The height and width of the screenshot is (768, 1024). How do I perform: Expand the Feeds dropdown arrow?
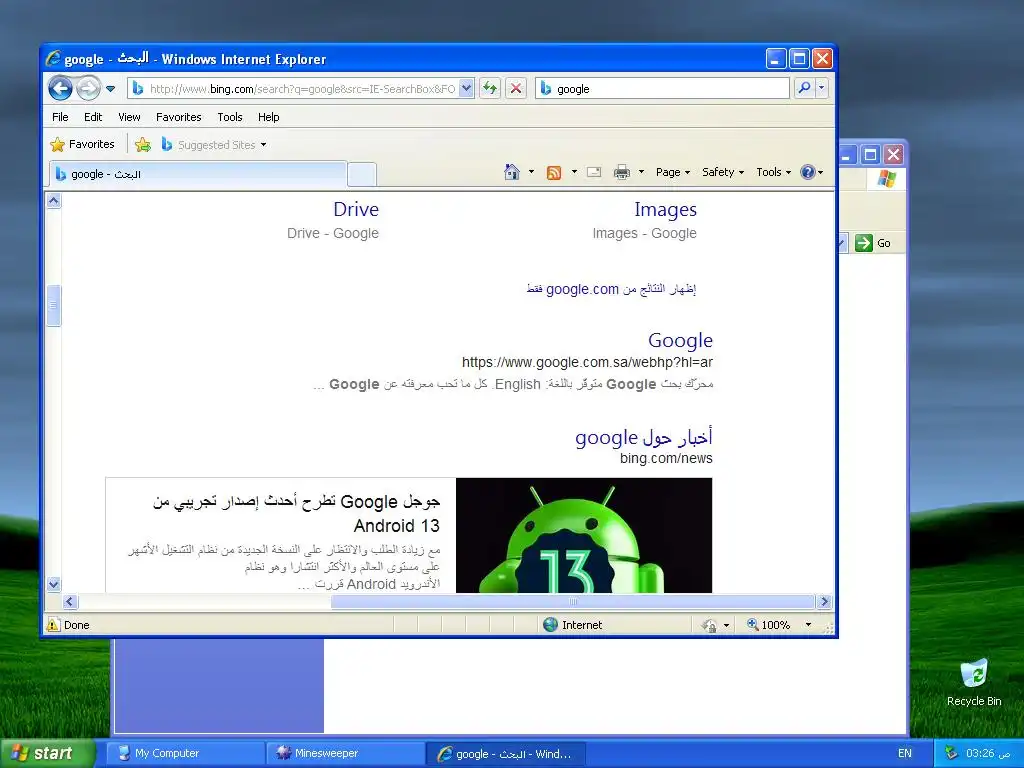click(x=574, y=172)
